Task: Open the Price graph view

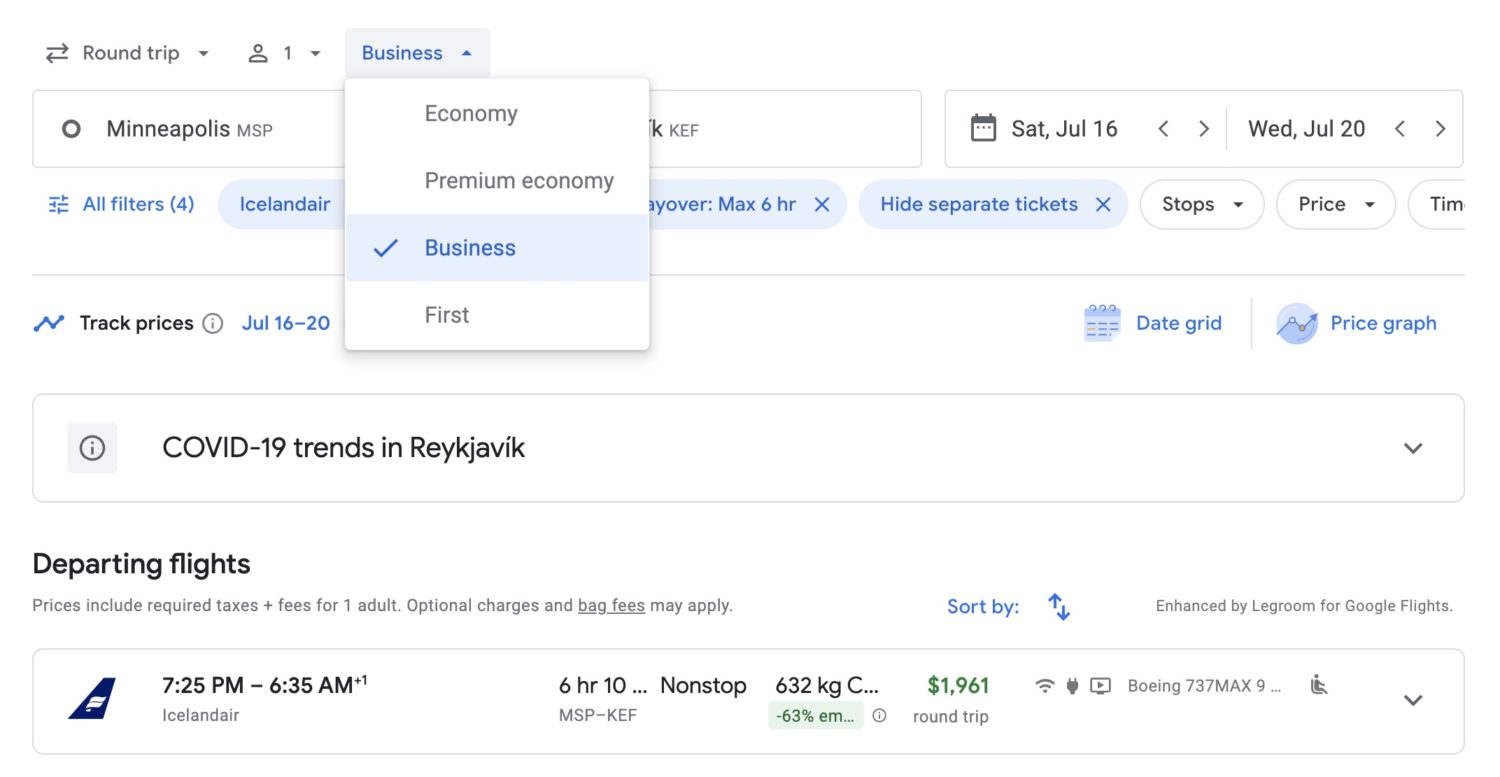Action: point(1357,323)
